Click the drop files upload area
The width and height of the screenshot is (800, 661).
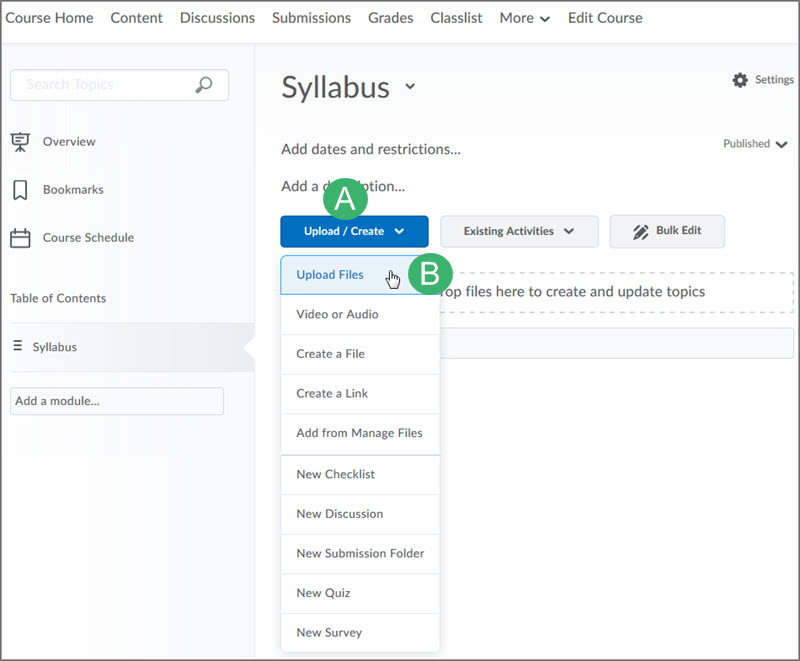pos(616,292)
